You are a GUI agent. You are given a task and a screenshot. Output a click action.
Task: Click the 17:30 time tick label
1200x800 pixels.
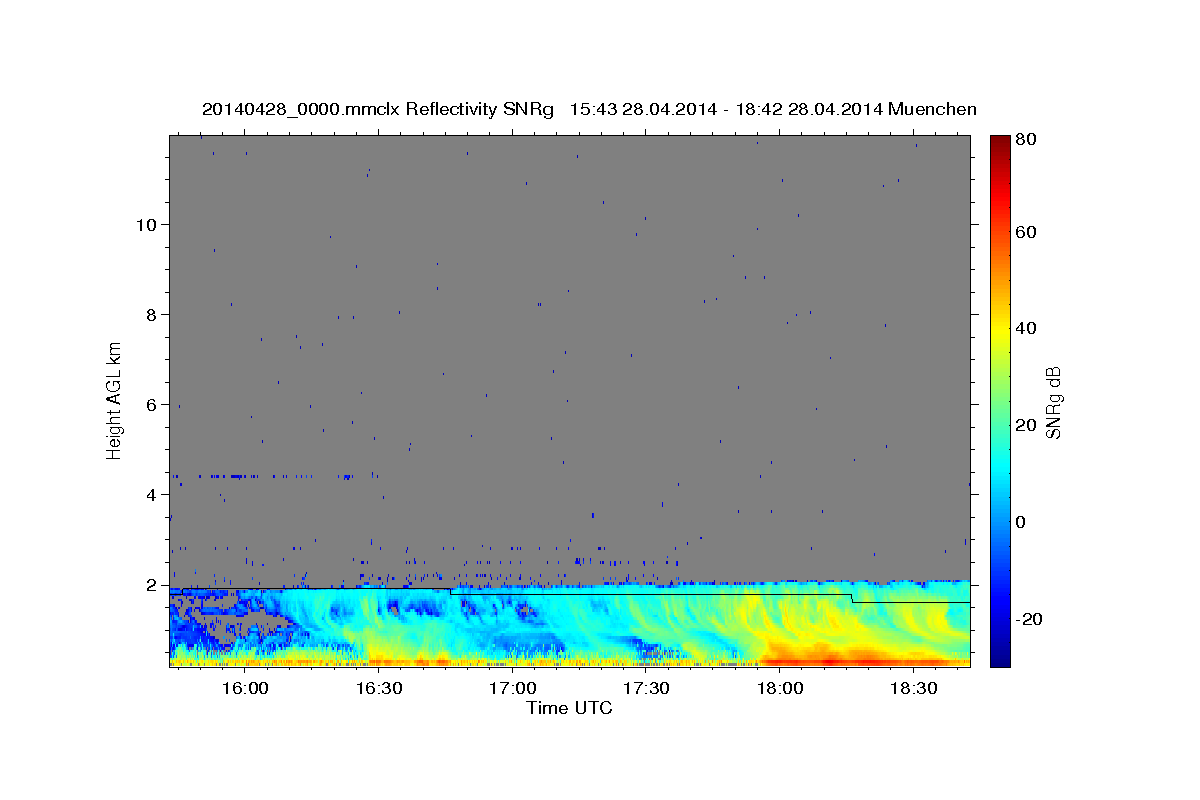pyautogui.click(x=646, y=689)
